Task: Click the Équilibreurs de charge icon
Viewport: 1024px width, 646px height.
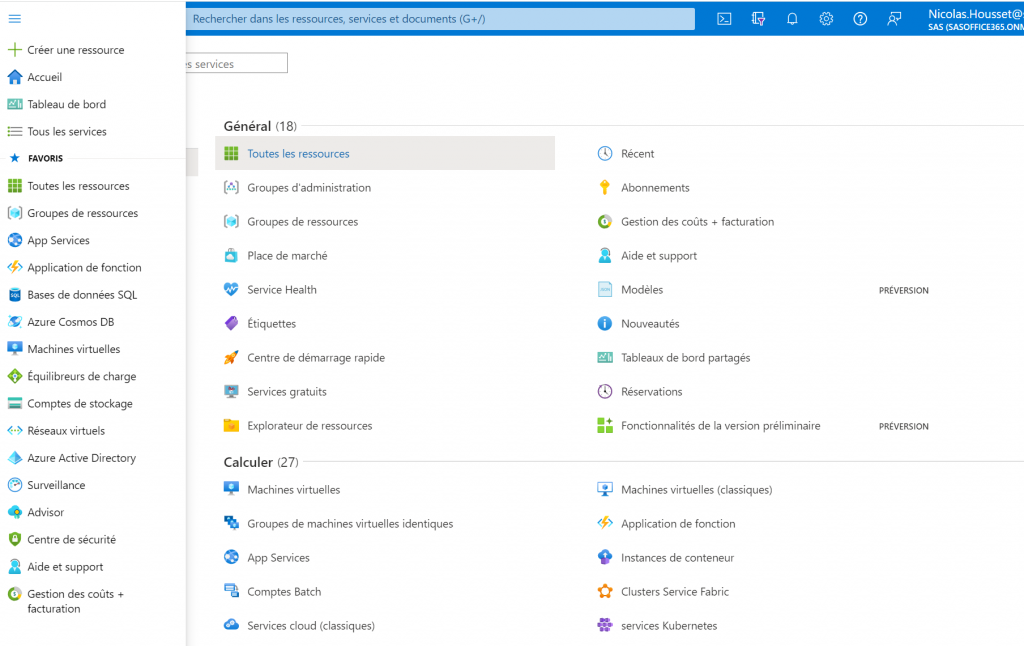Action: click(x=14, y=376)
